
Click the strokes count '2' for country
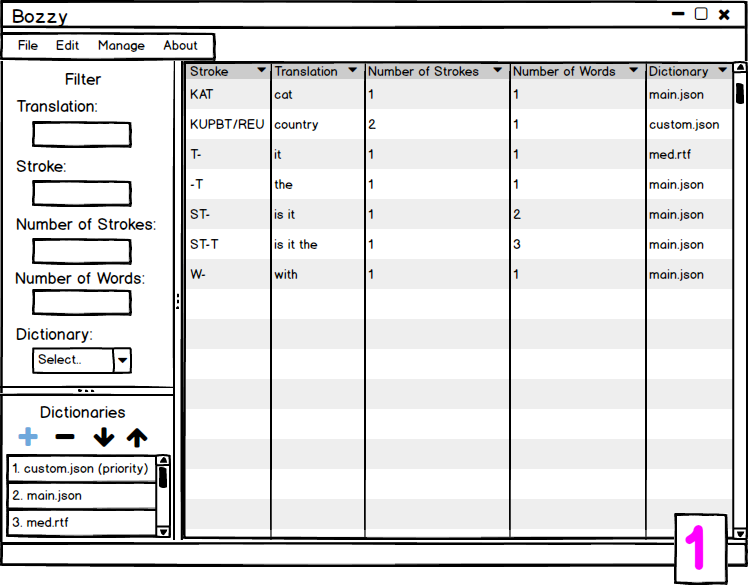[x=437, y=124]
